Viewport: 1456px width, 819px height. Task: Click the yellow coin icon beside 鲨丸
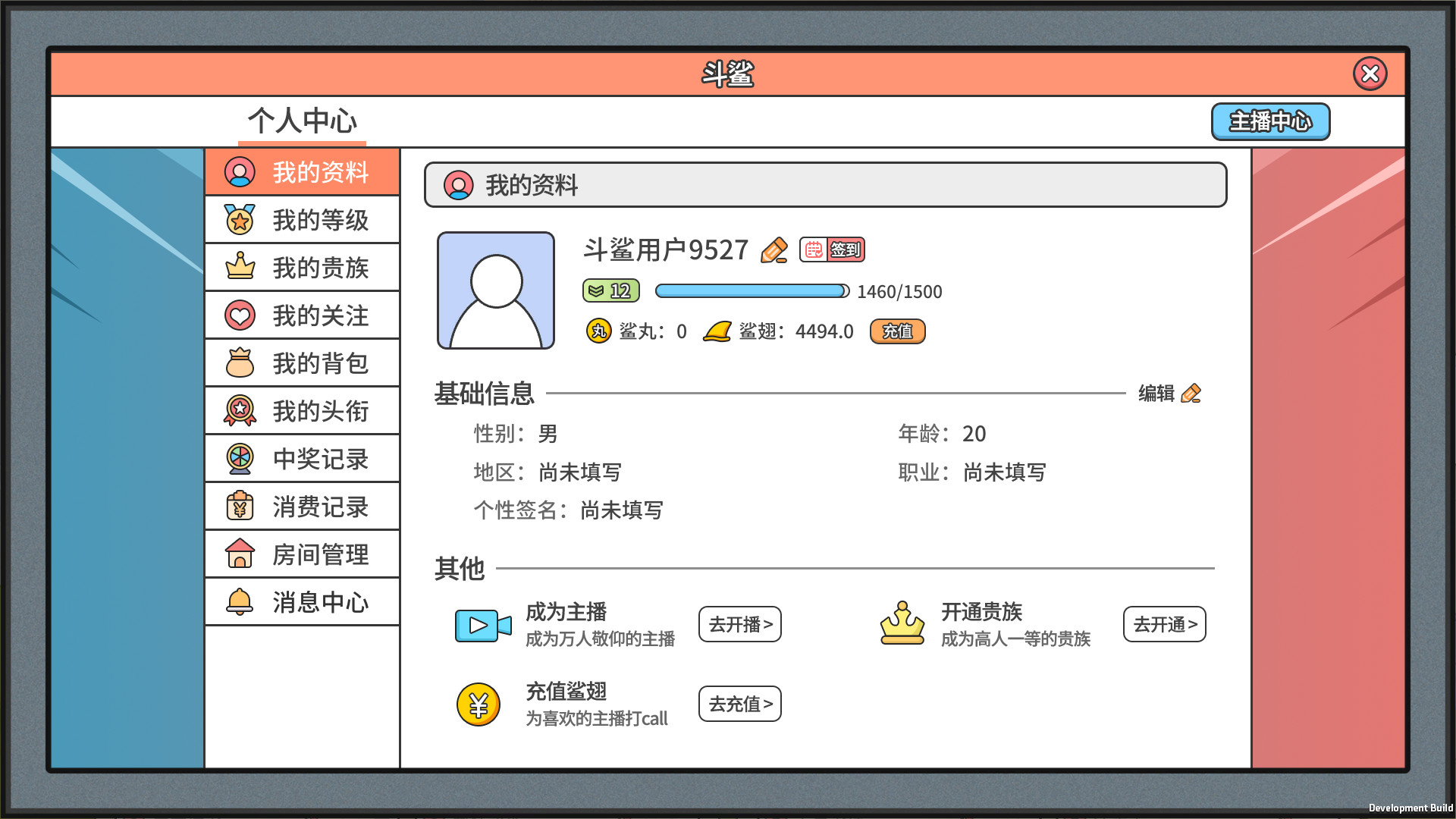[598, 331]
